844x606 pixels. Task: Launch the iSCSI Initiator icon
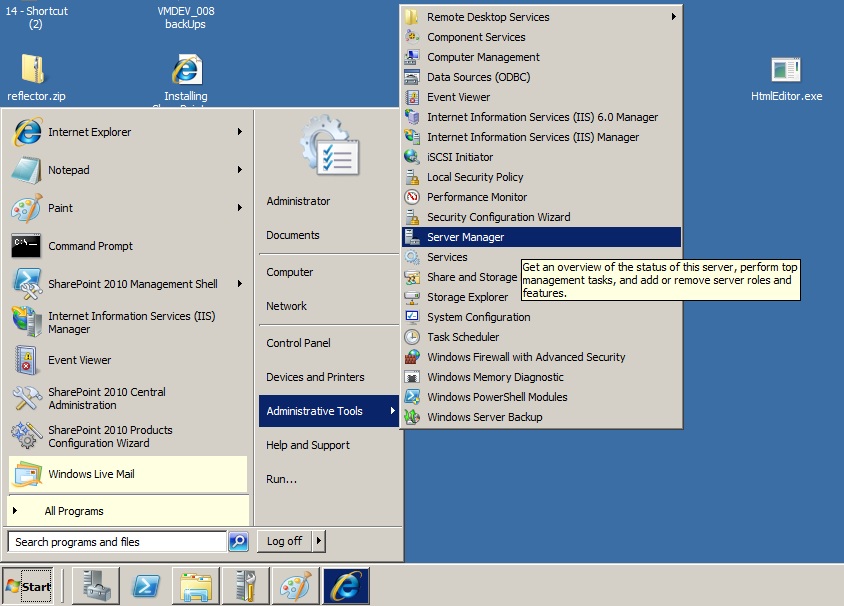tap(412, 157)
